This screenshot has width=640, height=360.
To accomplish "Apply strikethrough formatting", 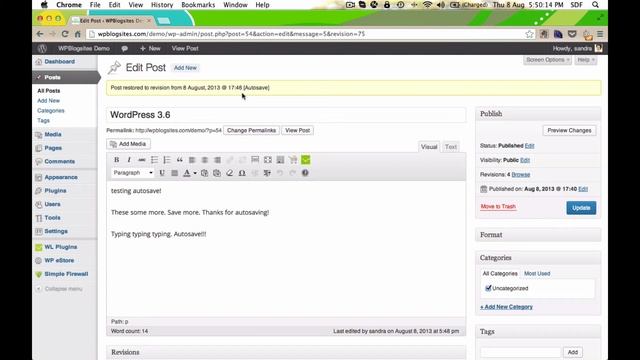I will pos(142,160).
